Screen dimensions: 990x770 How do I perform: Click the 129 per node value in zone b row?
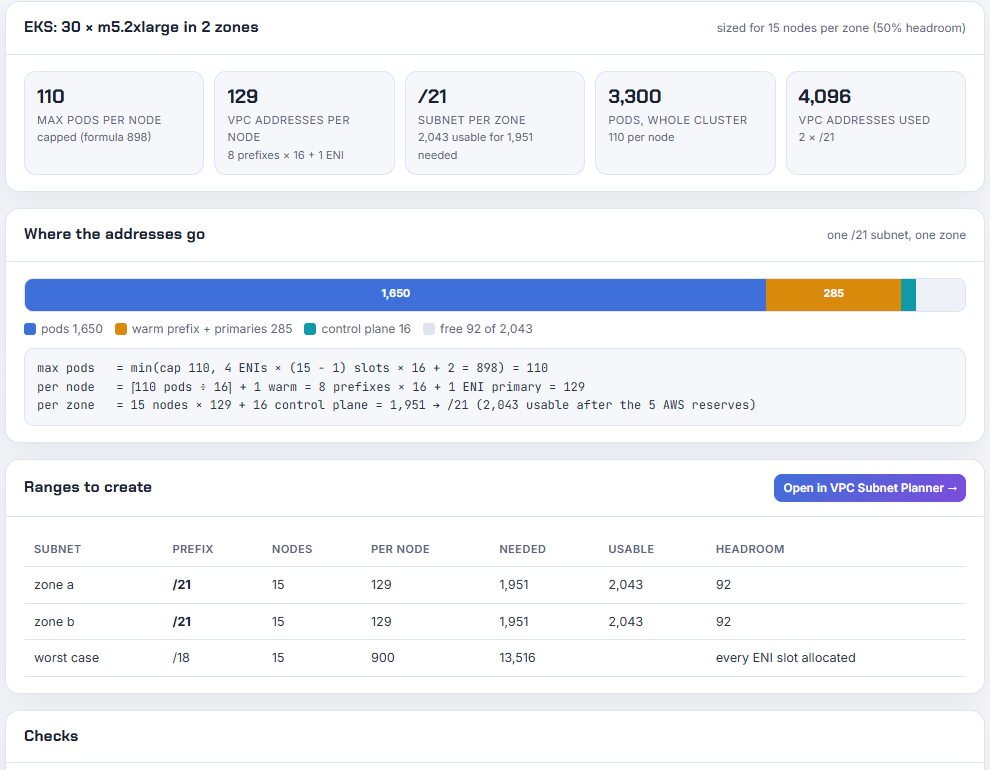pyautogui.click(x=381, y=622)
